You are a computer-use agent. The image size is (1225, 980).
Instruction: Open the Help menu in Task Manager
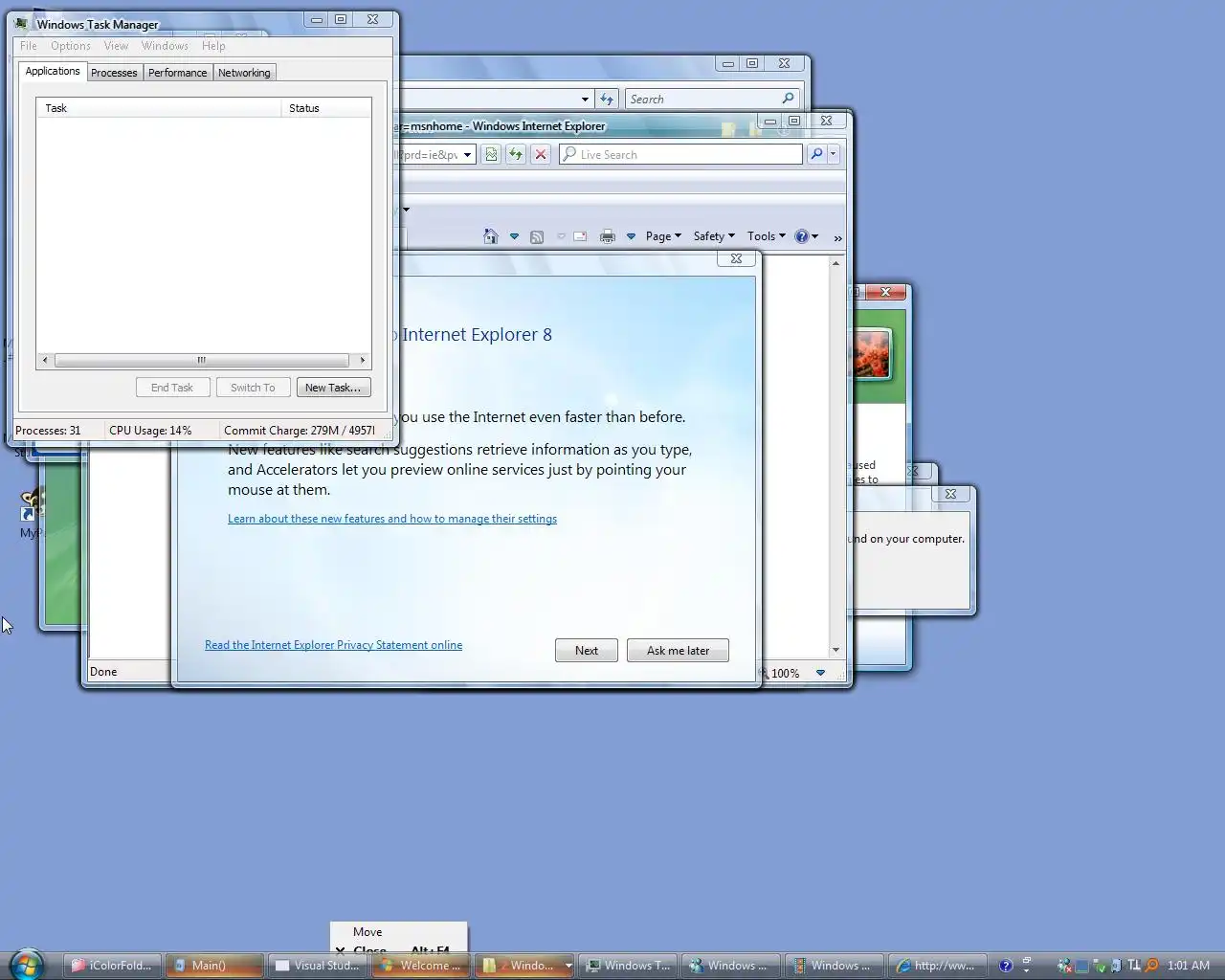(x=213, y=46)
